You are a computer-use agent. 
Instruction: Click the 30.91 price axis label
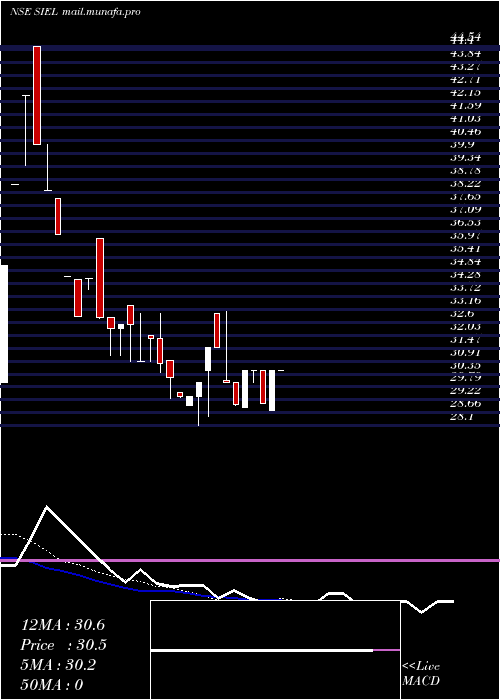coord(465,352)
